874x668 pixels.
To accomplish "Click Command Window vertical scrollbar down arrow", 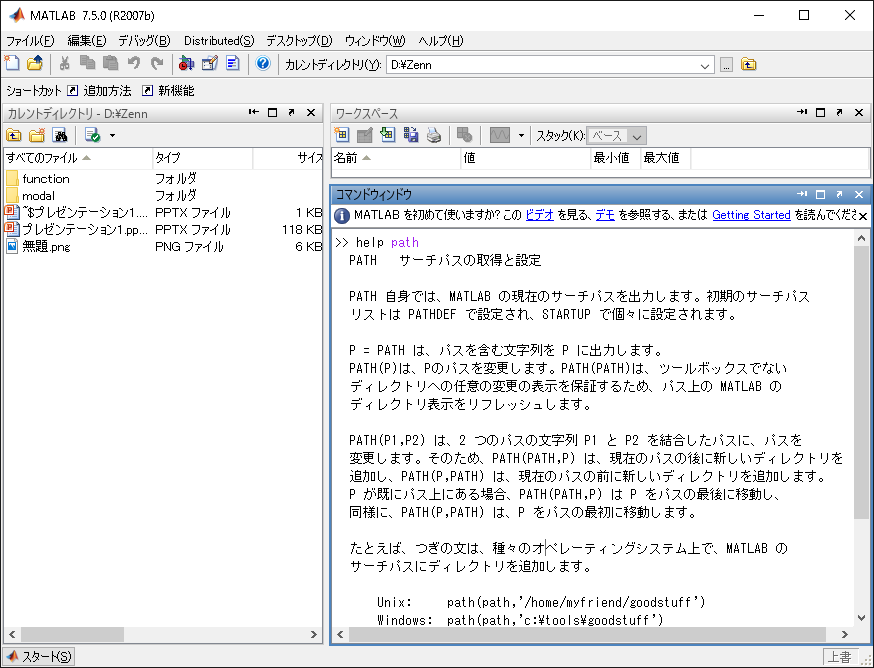I will click(861, 617).
